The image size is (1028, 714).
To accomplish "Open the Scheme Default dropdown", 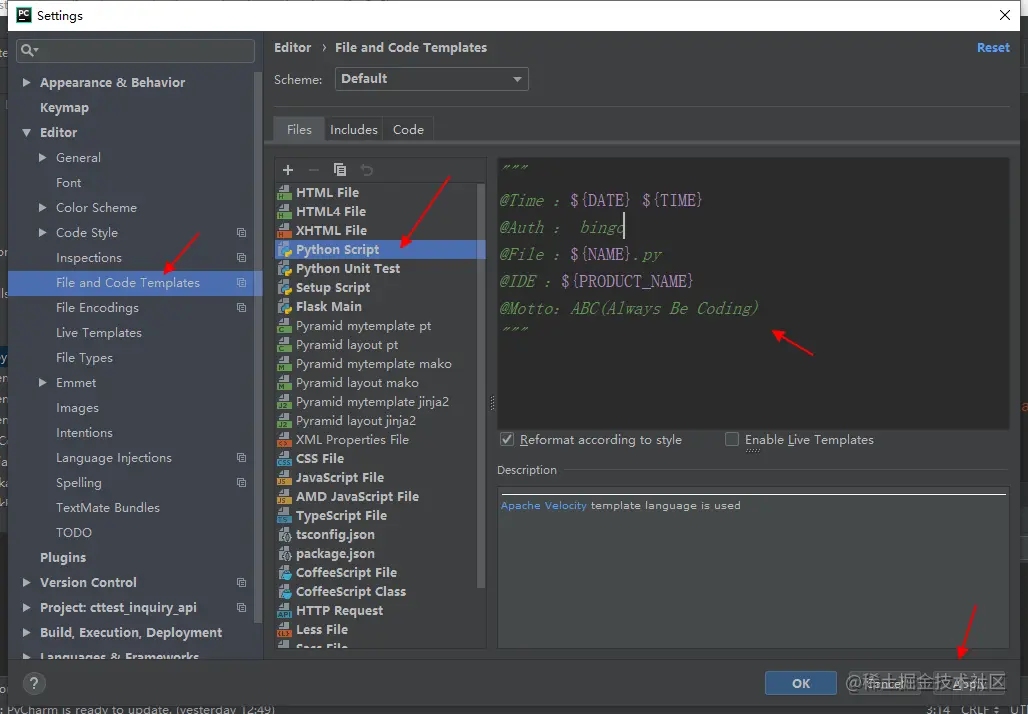I will 431,79.
